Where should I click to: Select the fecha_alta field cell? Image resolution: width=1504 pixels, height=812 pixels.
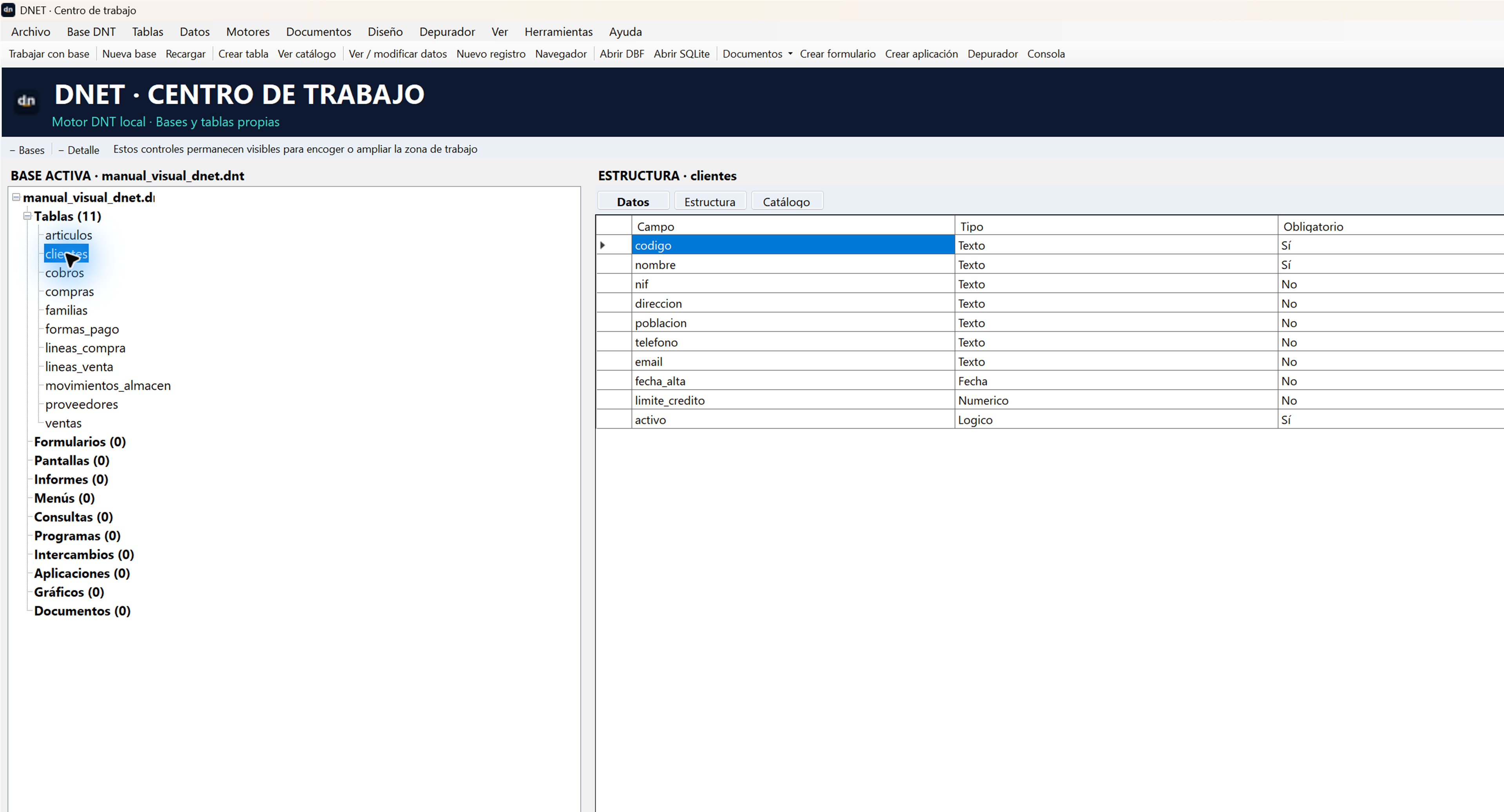(793, 381)
